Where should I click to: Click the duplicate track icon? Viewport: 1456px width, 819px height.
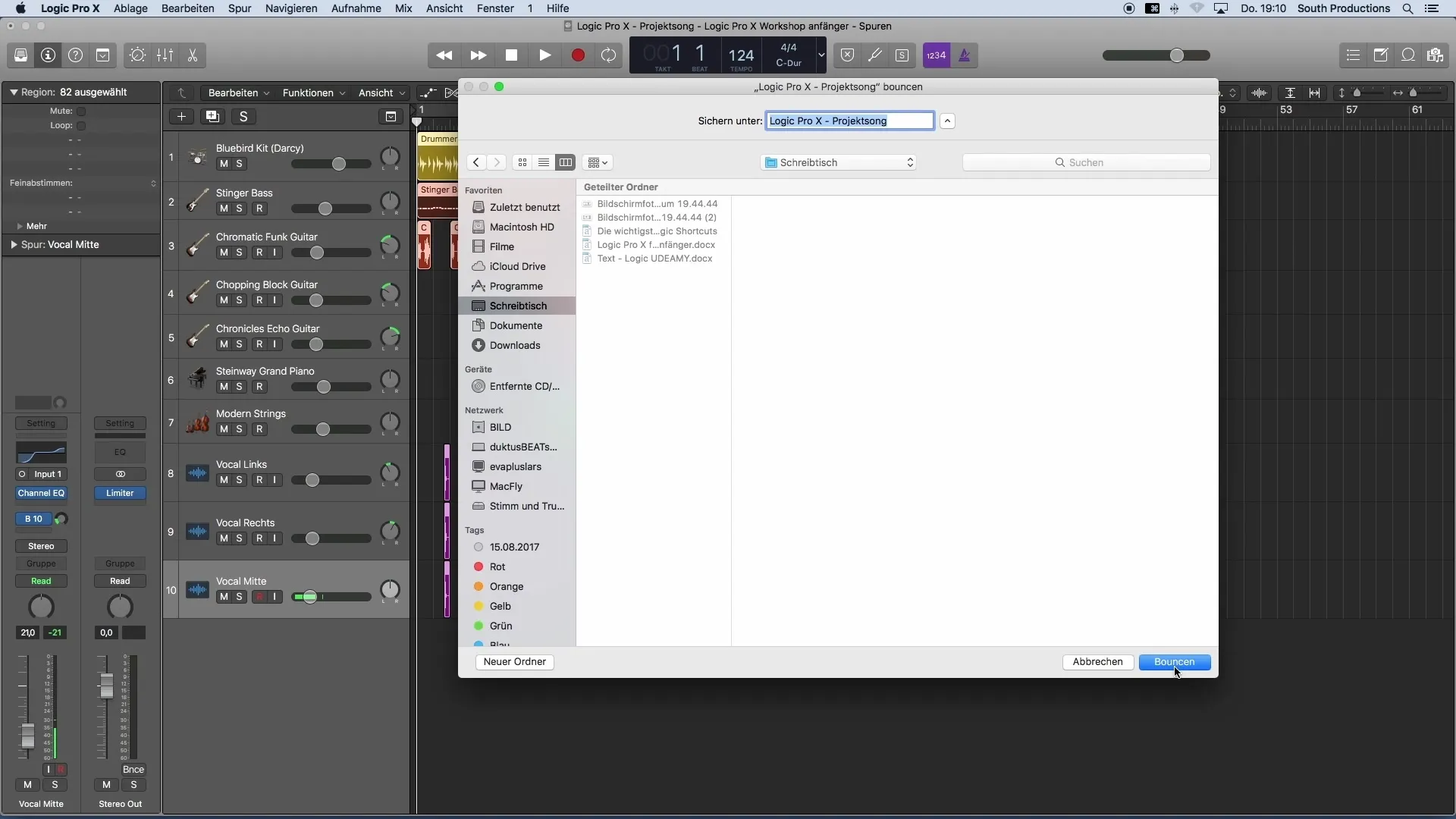(212, 116)
